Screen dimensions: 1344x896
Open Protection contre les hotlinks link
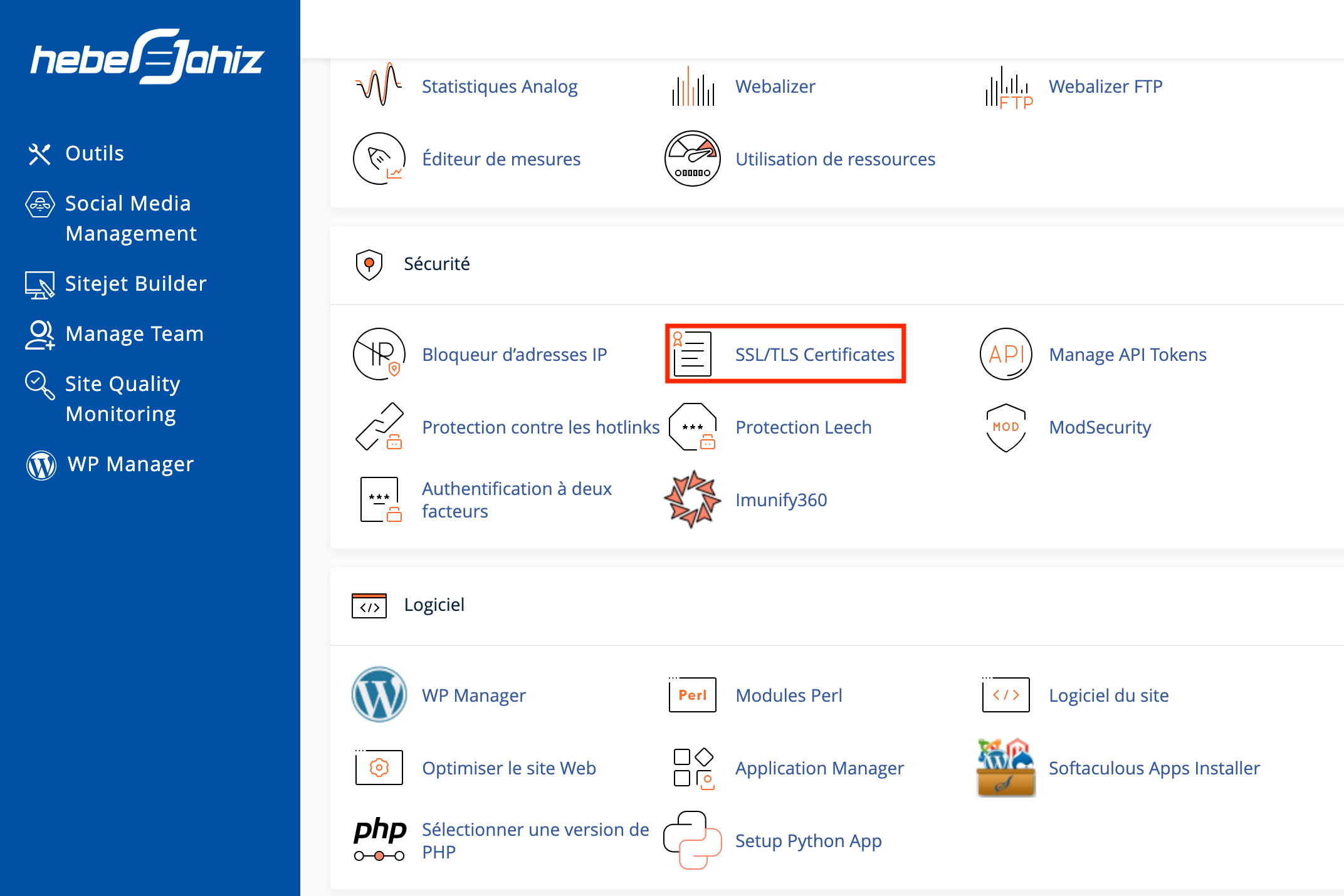click(x=540, y=427)
